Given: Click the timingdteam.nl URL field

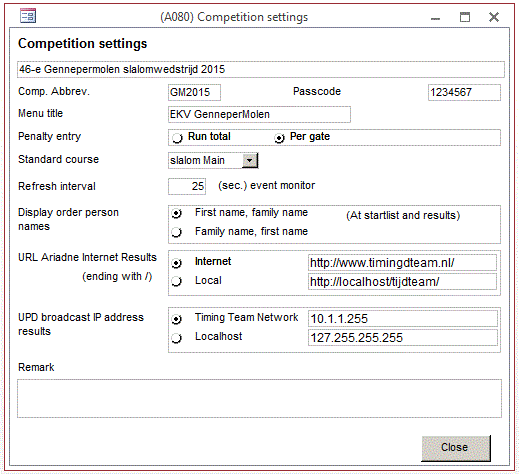Looking at the screenshot, I should (x=402, y=263).
